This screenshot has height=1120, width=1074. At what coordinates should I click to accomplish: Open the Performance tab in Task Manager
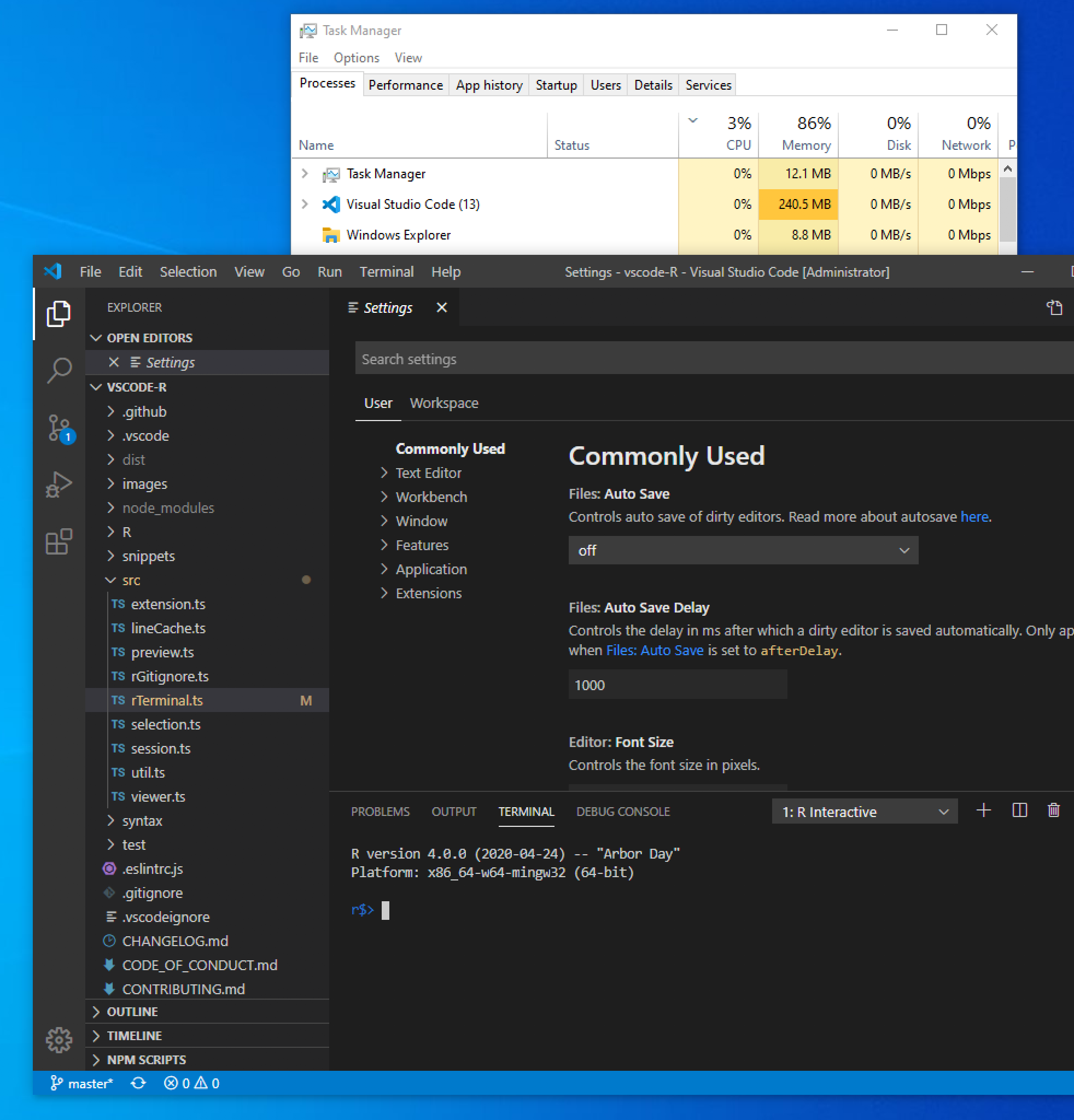(405, 85)
